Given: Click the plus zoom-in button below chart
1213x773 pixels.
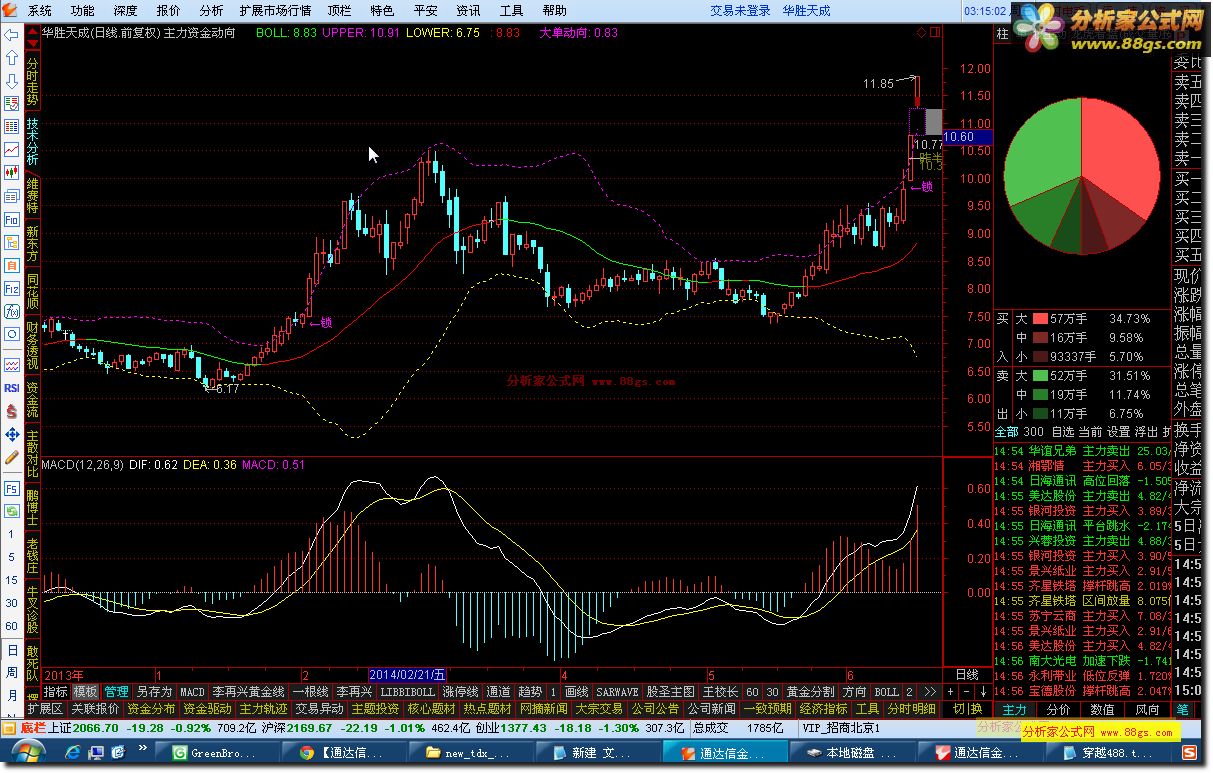Looking at the screenshot, I should click(952, 691).
